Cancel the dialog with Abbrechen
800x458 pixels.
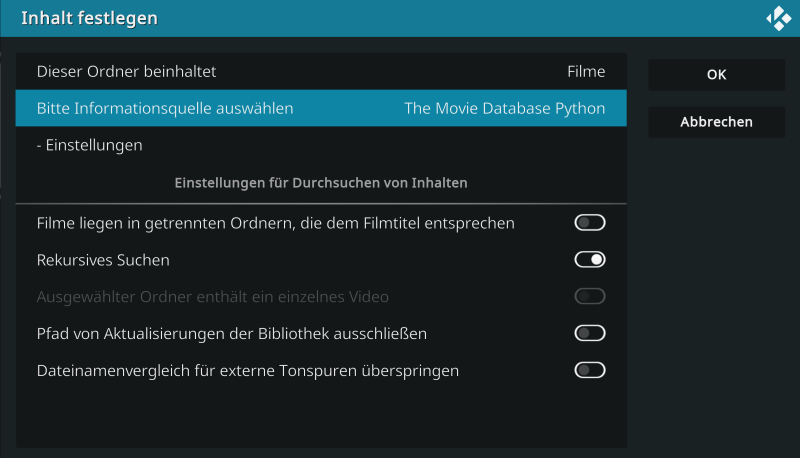pyautogui.click(x=716, y=122)
